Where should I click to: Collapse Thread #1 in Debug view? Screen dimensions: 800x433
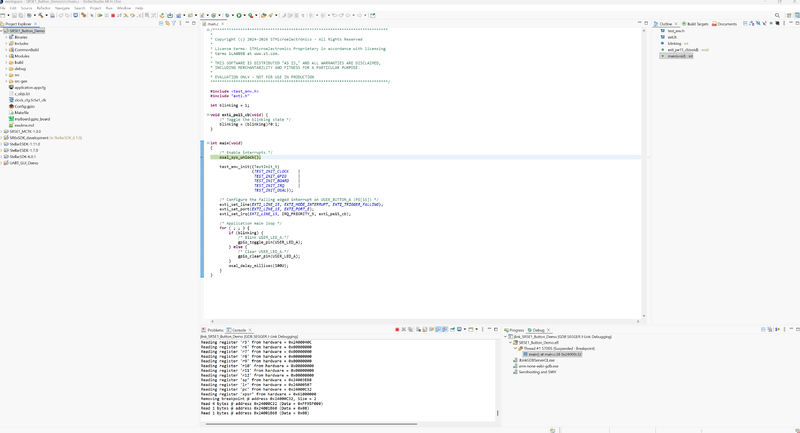(x=515, y=348)
